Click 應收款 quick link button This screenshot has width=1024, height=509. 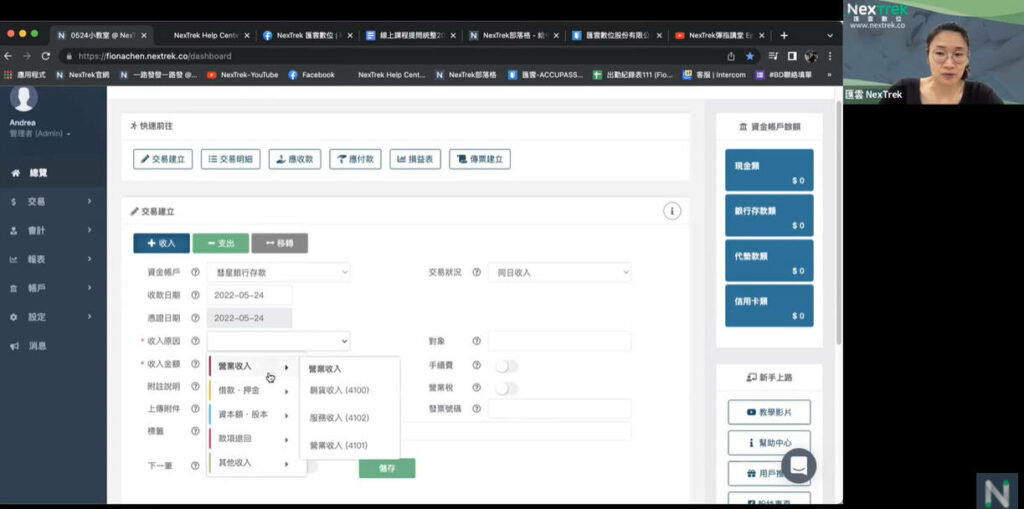[295, 159]
